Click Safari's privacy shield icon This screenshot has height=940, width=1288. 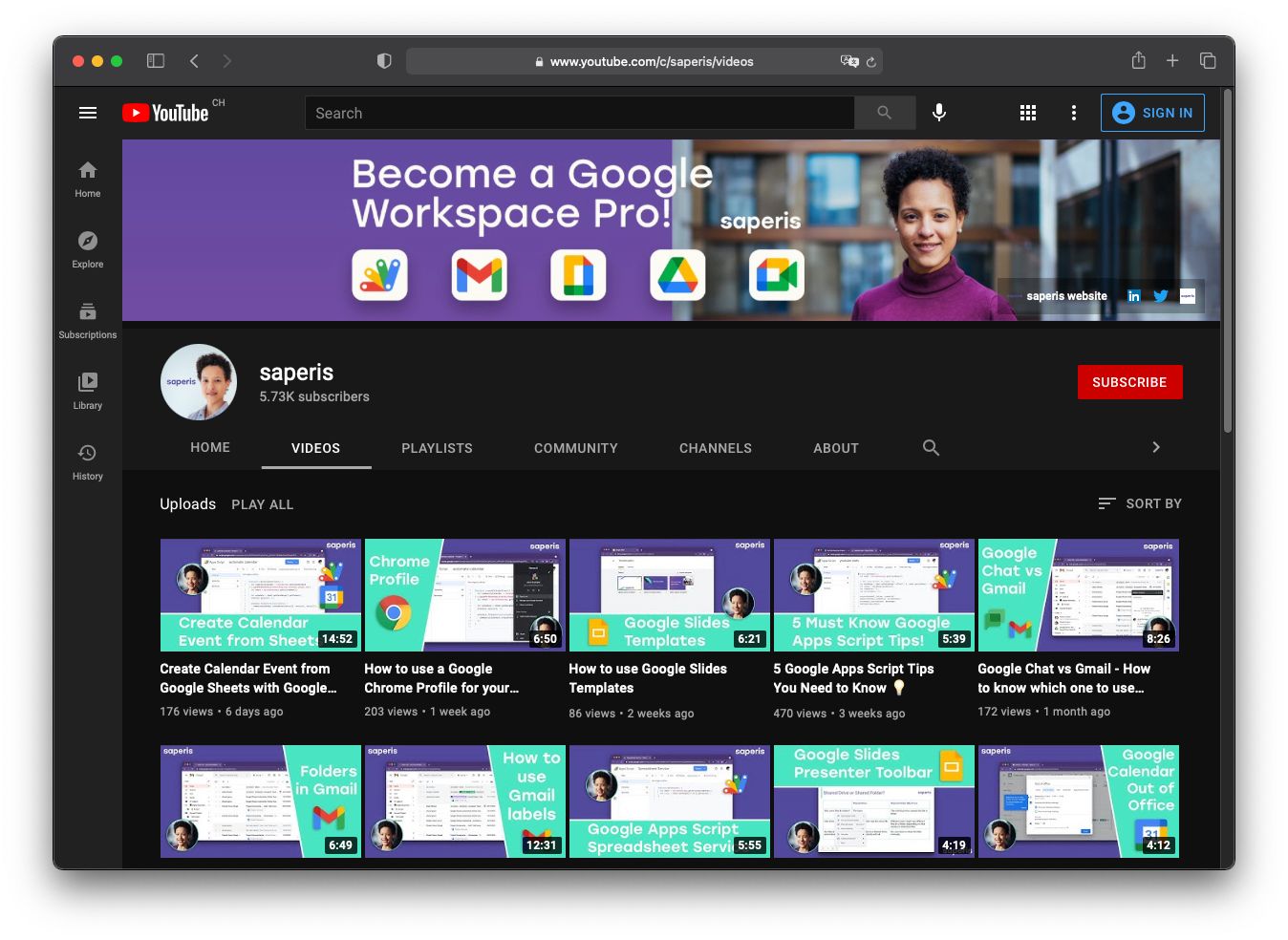coord(384,61)
